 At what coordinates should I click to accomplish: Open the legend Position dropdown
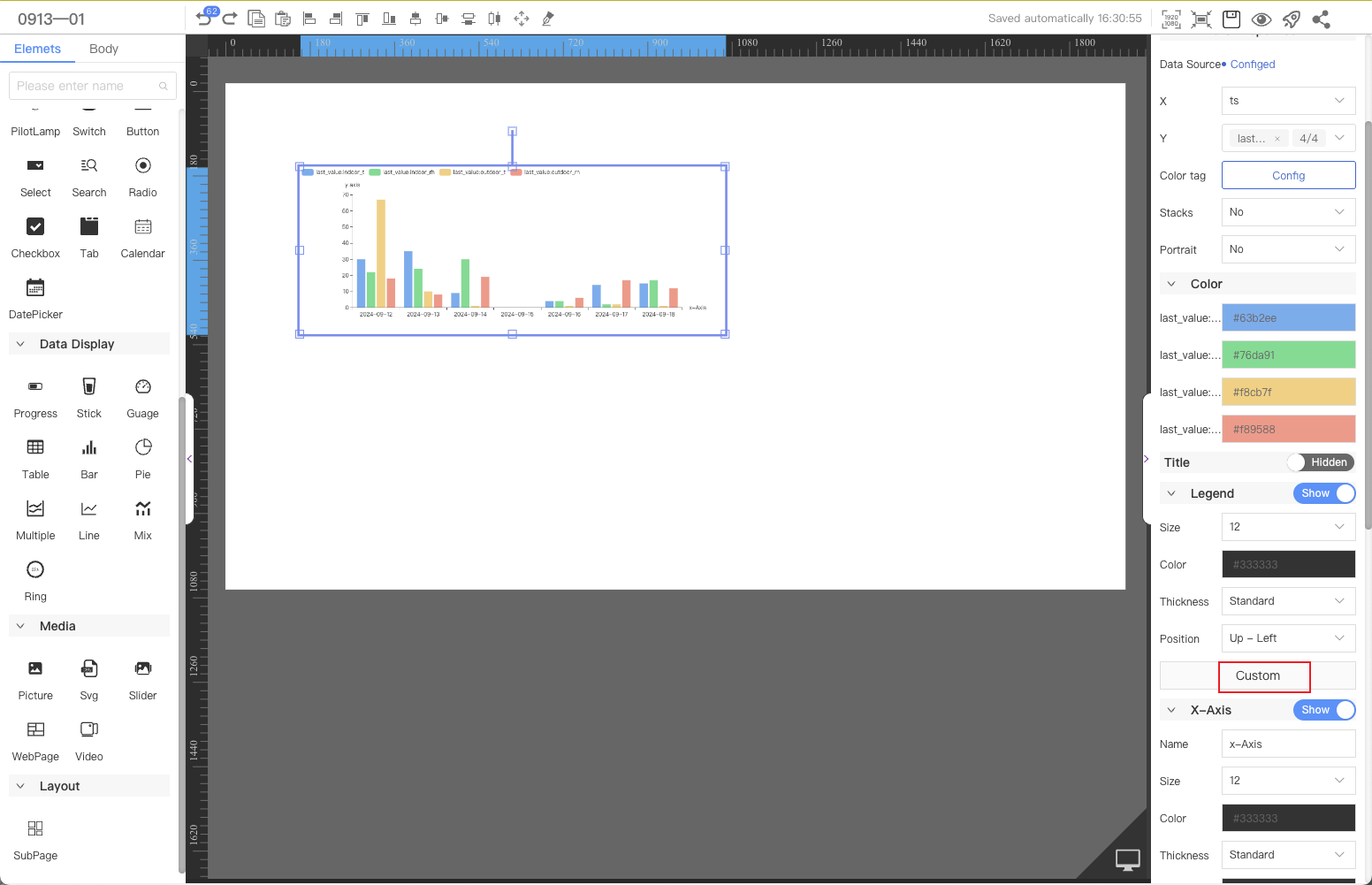coord(1288,638)
